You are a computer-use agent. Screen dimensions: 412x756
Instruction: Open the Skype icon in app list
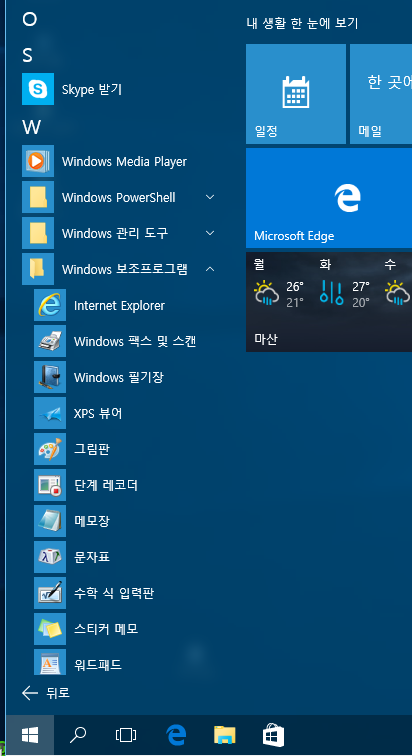tap(38, 89)
